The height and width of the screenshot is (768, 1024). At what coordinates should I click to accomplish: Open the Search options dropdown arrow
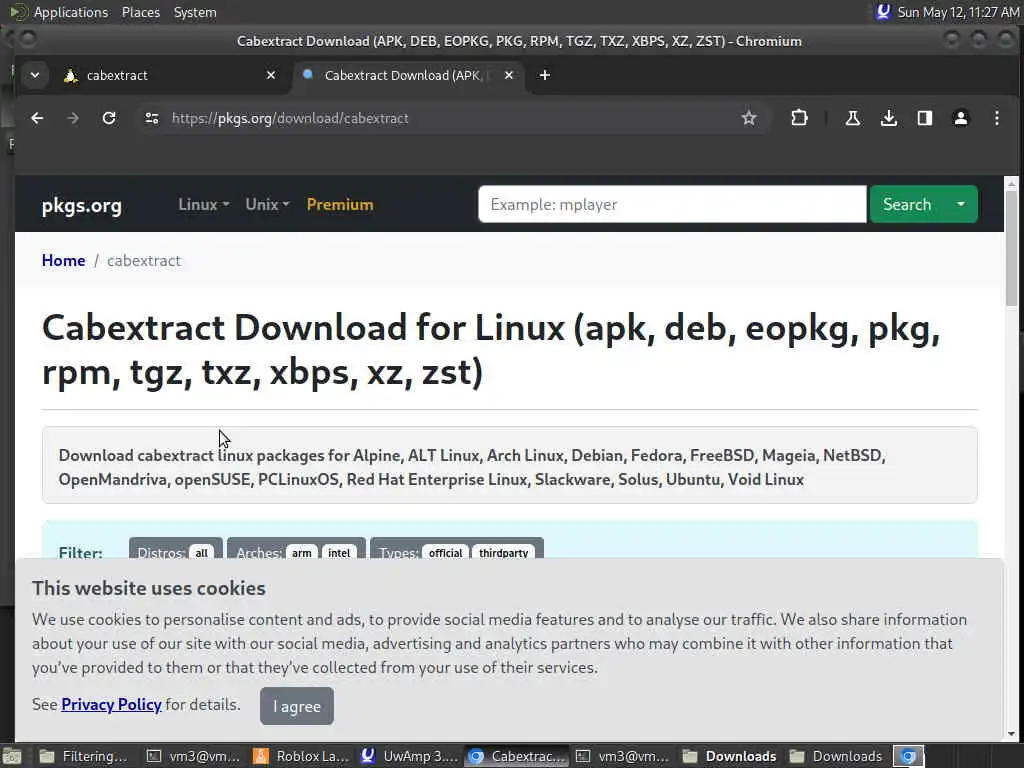pos(961,204)
